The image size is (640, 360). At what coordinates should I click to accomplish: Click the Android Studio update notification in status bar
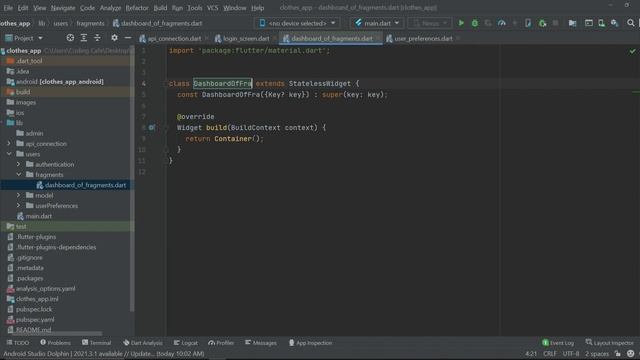104,354
